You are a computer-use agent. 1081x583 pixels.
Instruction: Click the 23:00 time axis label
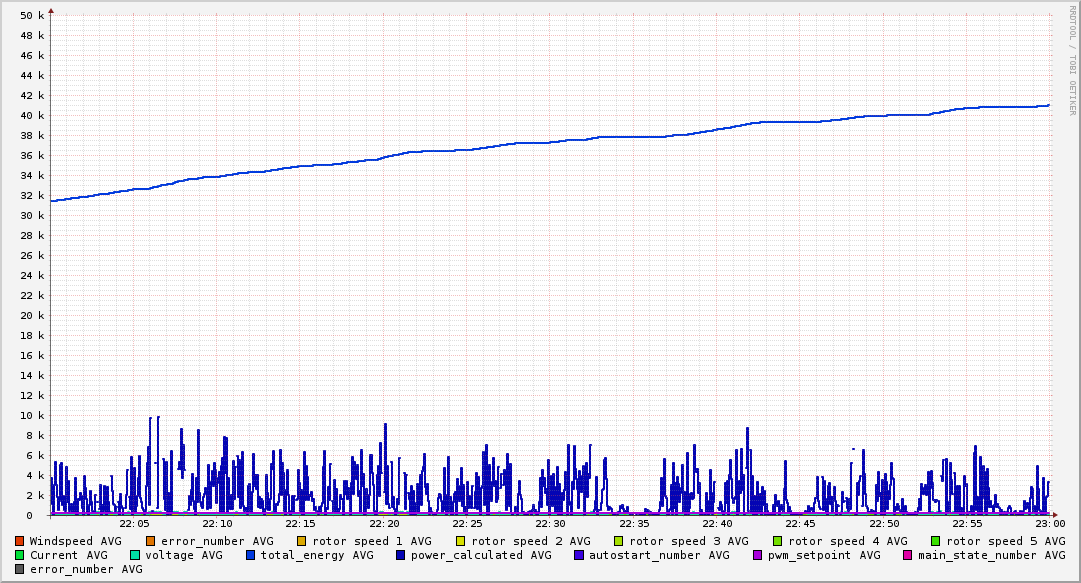pos(1049,523)
